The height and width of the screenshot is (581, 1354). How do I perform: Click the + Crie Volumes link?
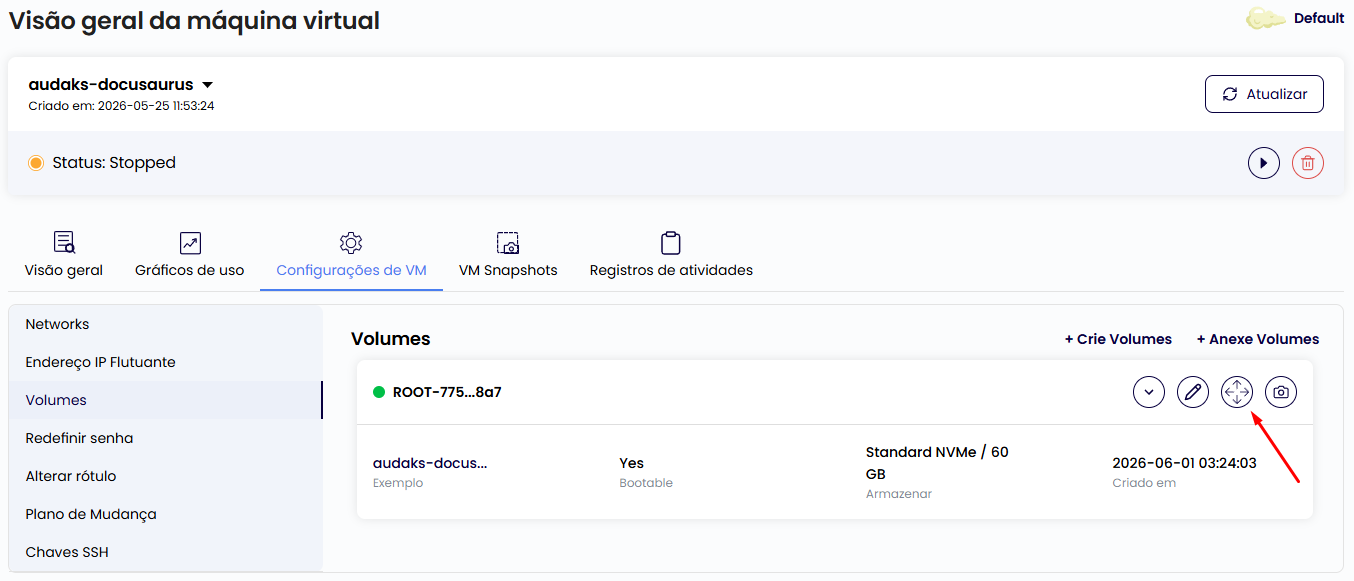click(1118, 339)
